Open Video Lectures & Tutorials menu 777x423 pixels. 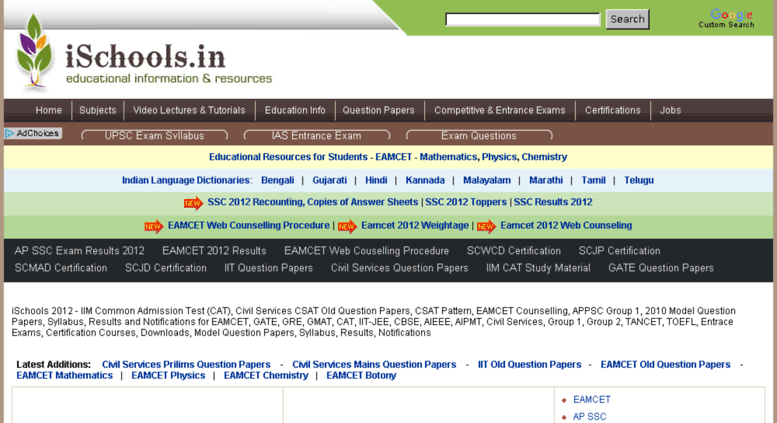[189, 110]
